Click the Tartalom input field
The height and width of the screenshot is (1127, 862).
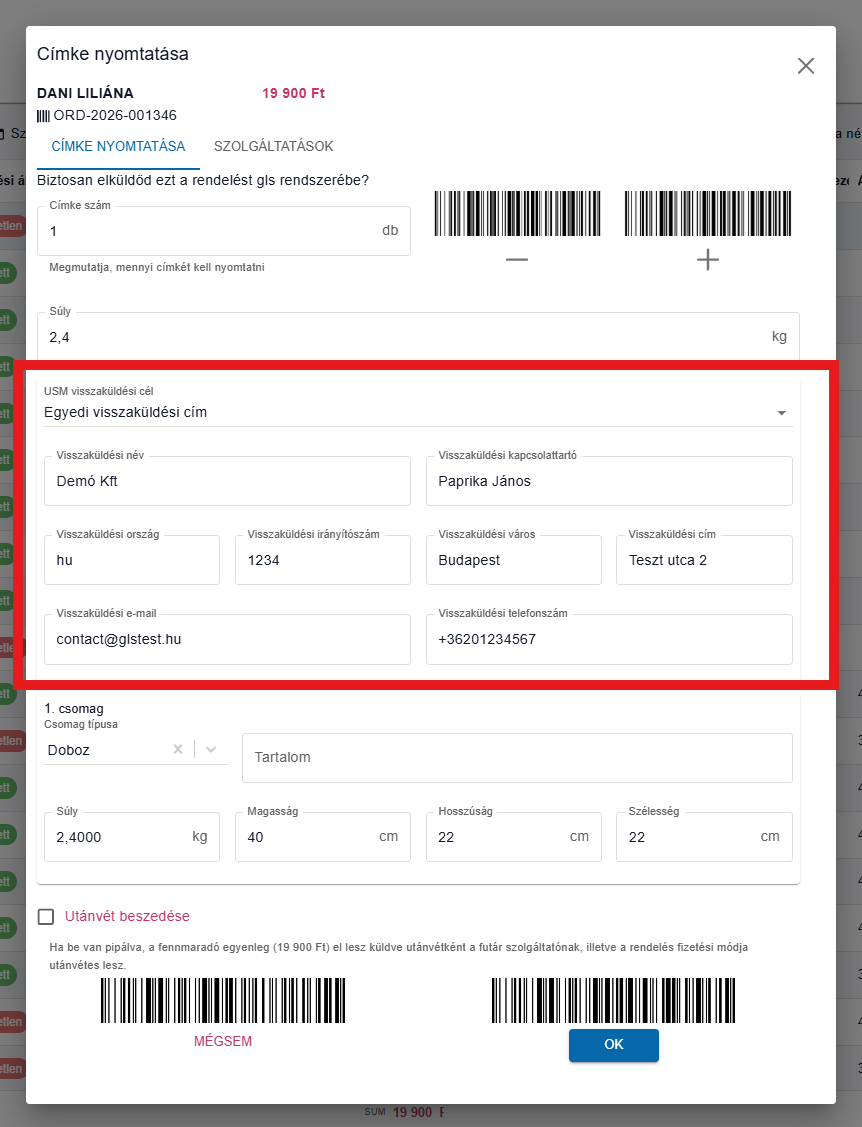(x=517, y=758)
